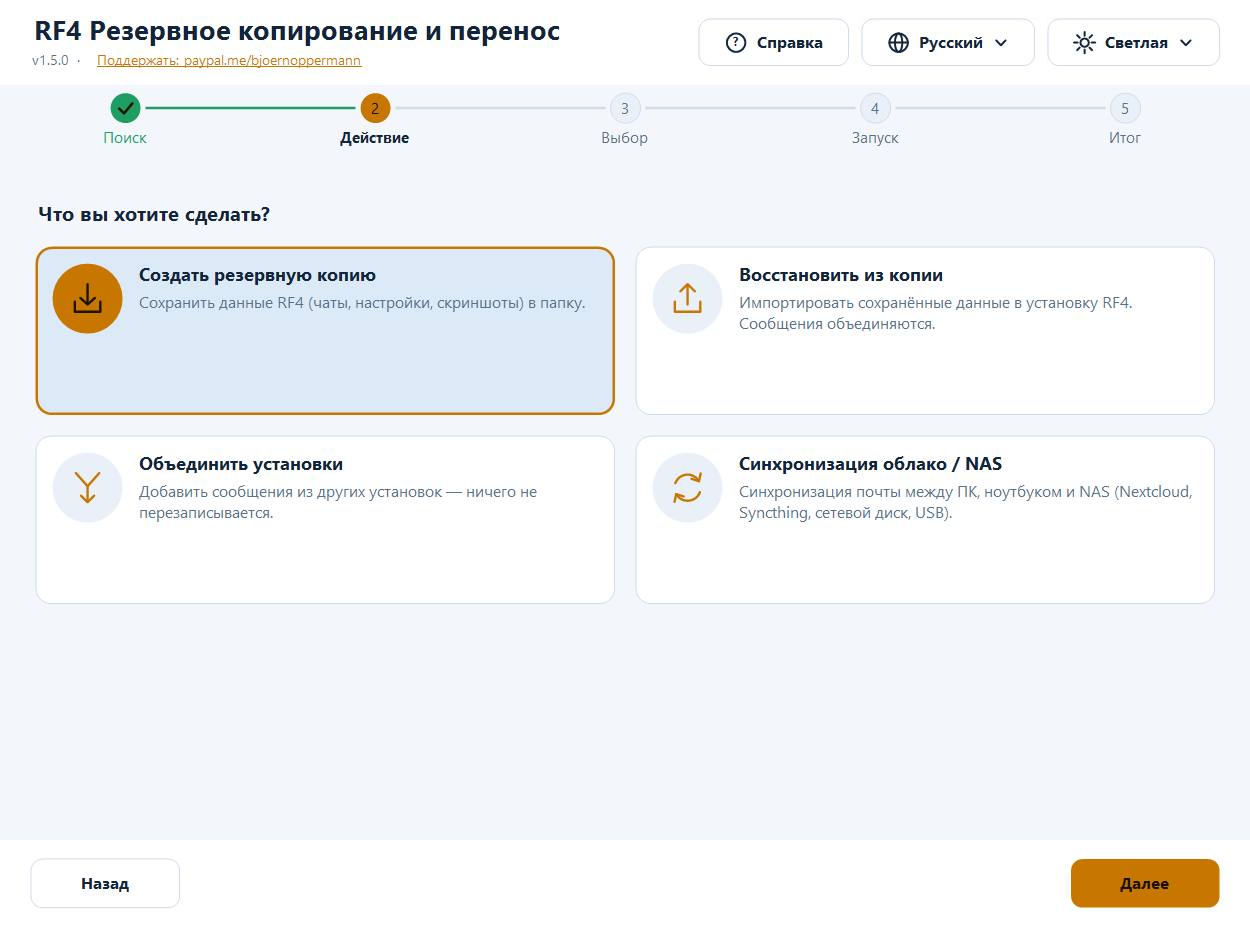Click the Что вы хотите сделать? heading
1250x925 pixels.
(x=154, y=214)
